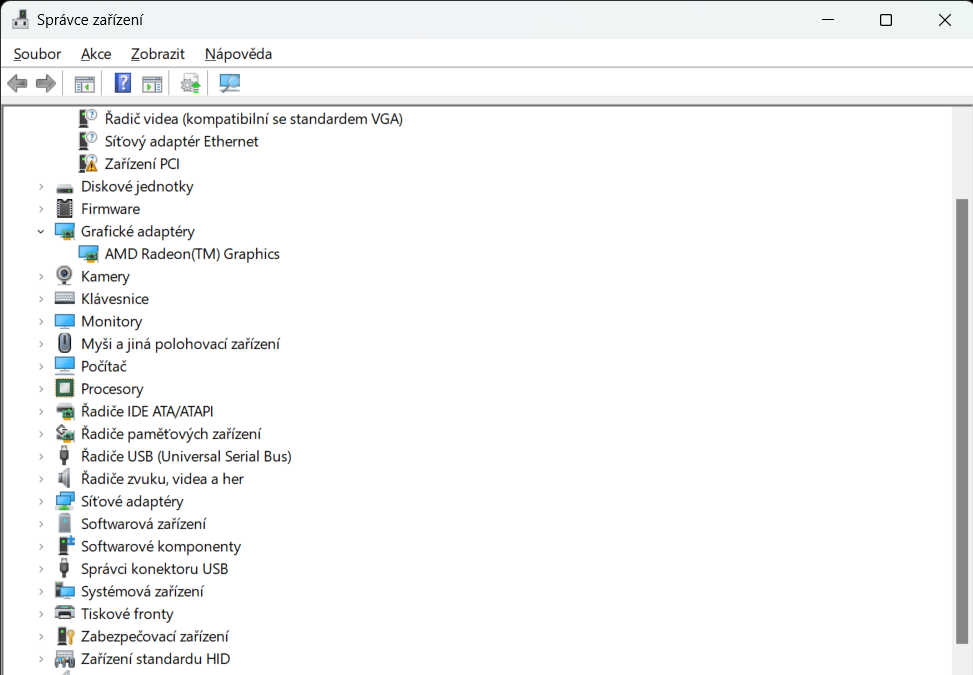Select 'Řadiče USB (Universal Serial Bus)' label
Image resolution: width=973 pixels, height=675 pixels.
(186, 456)
